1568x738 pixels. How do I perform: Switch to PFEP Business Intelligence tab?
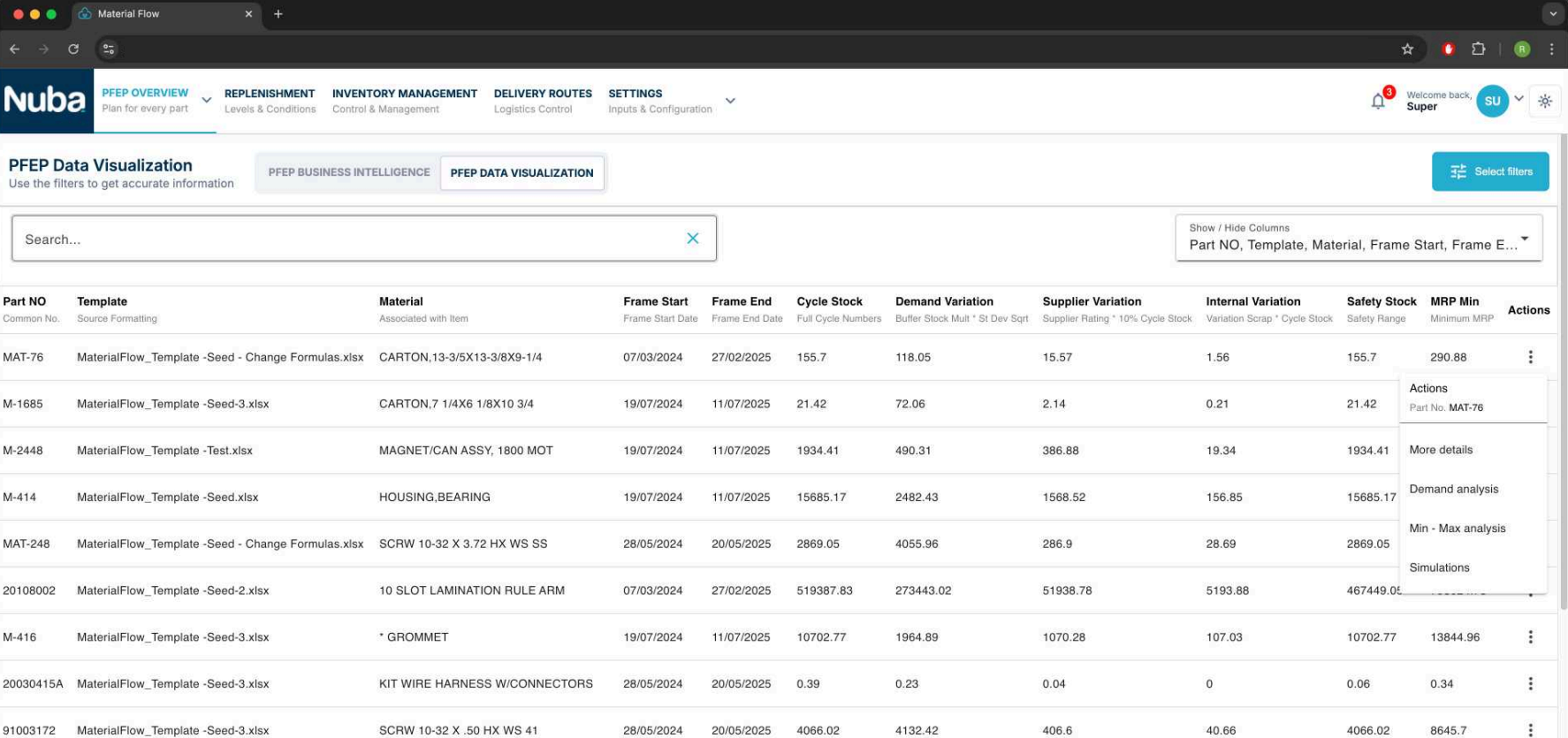click(349, 172)
